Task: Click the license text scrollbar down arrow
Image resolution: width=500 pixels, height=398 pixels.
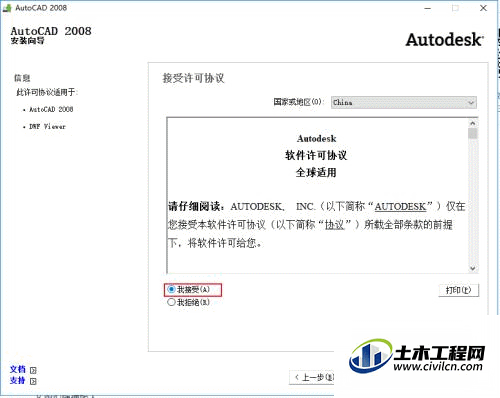Action: (473, 268)
